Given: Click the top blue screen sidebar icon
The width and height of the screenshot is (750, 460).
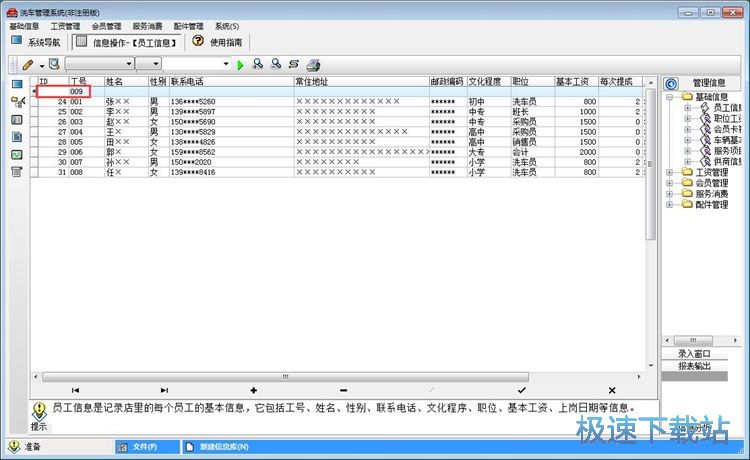Looking at the screenshot, I should (17, 84).
